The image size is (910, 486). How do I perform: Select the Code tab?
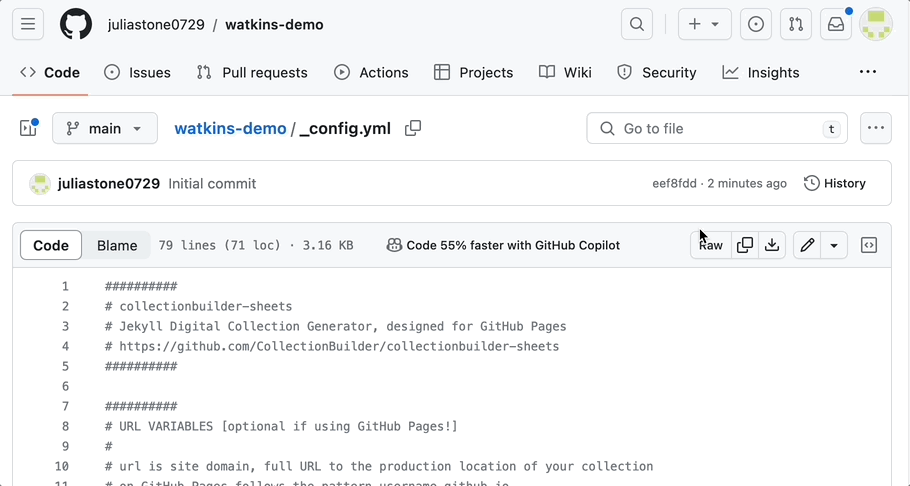(x=50, y=73)
